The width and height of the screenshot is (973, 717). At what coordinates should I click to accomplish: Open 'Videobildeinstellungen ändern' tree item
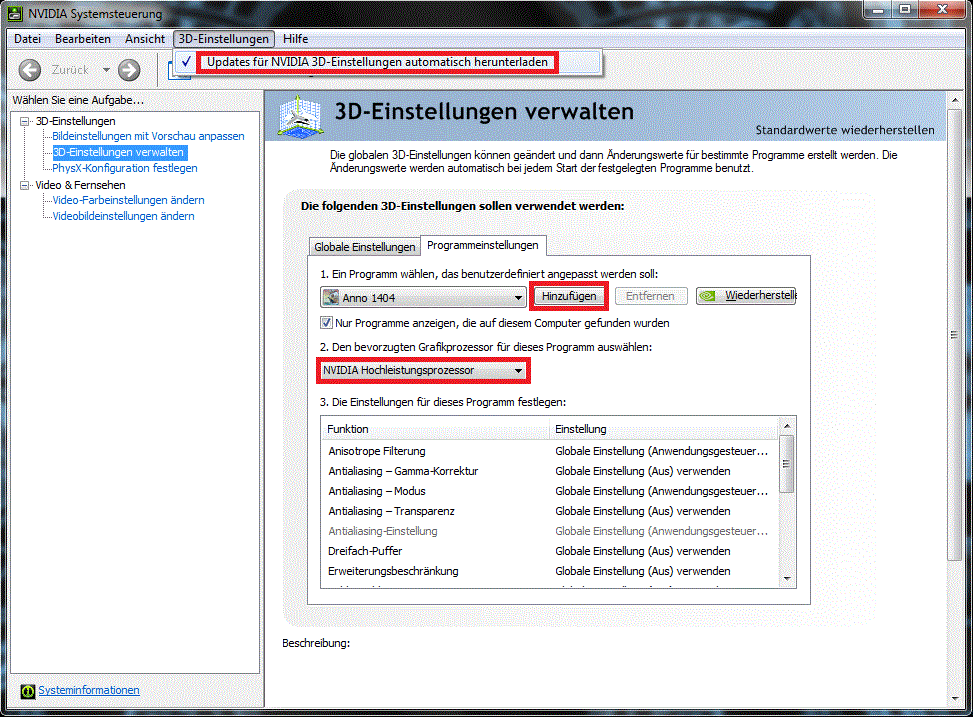coord(123,216)
